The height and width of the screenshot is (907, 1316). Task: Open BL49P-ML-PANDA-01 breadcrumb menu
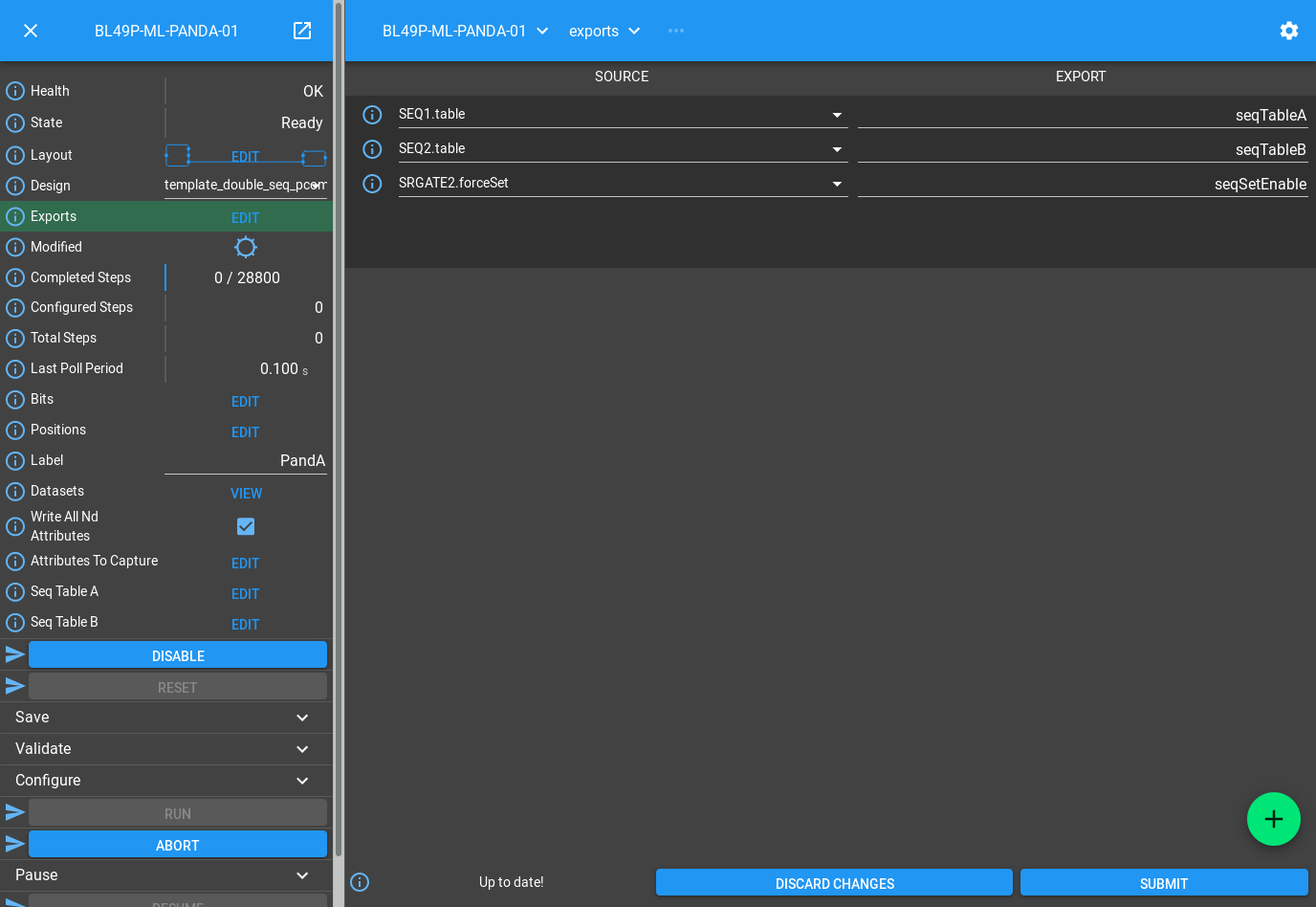coord(542,31)
